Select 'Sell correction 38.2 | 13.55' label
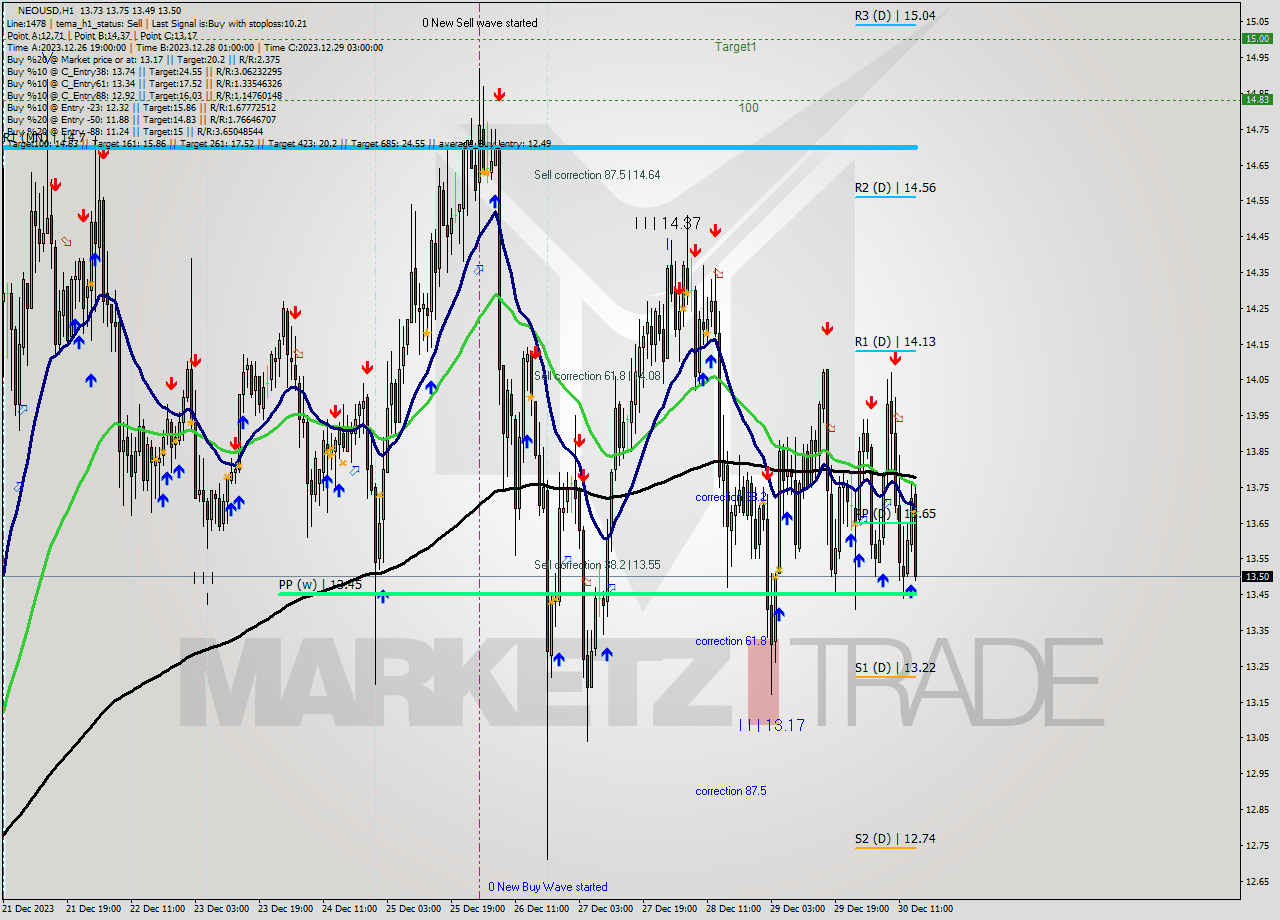1280x920 pixels. pyautogui.click(x=597, y=565)
